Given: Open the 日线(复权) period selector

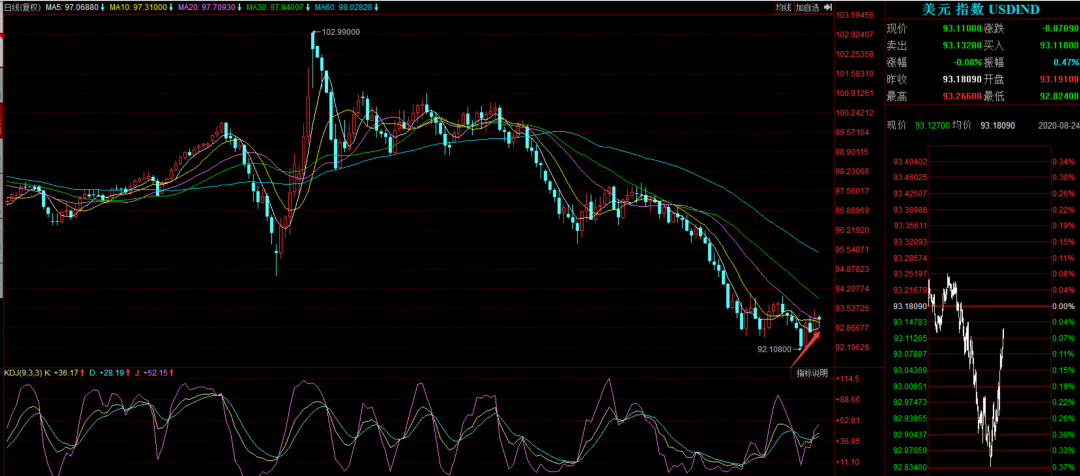Looking at the screenshot, I should (x=21, y=7).
